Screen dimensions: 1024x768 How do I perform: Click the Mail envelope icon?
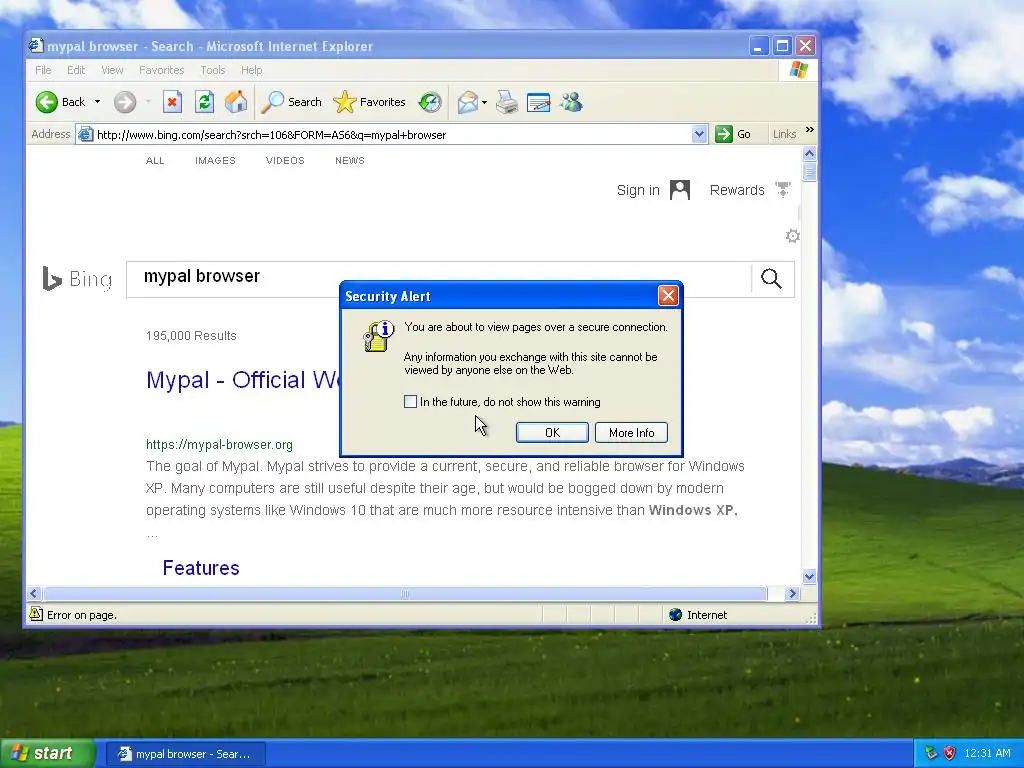click(468, 102)
